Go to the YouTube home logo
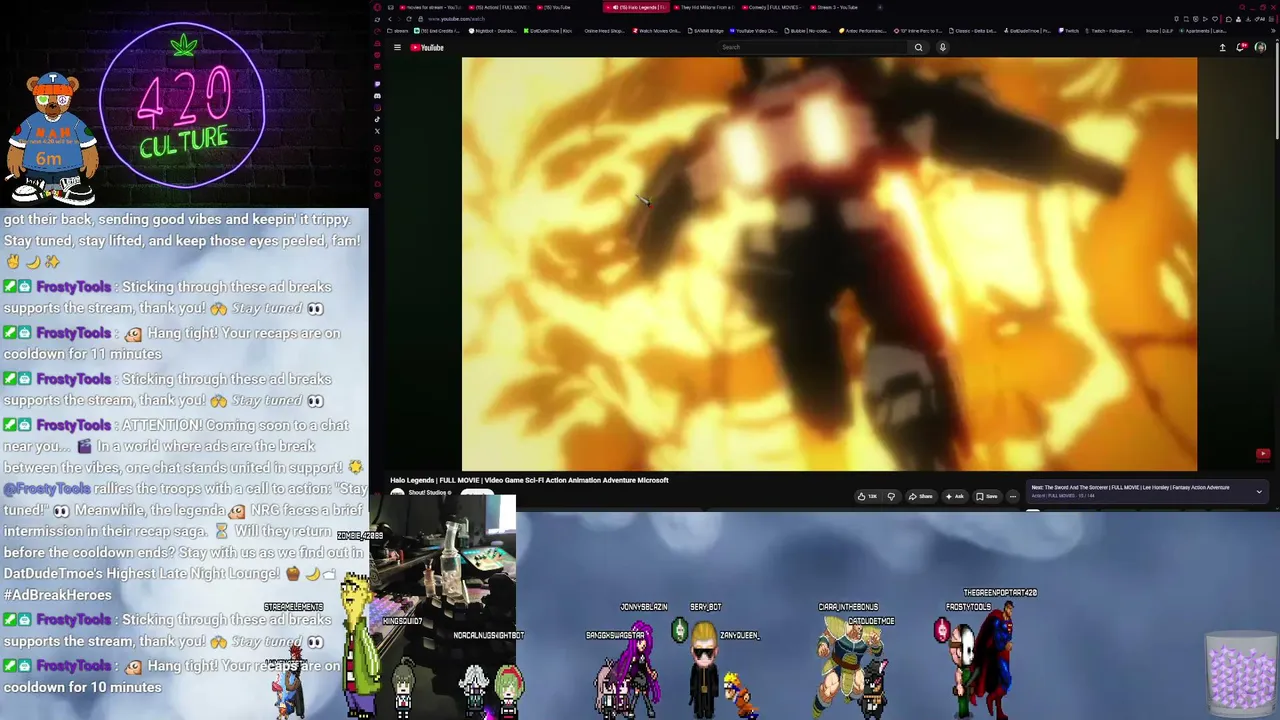This screenshot has height=720, width=1280. point(427,47)
